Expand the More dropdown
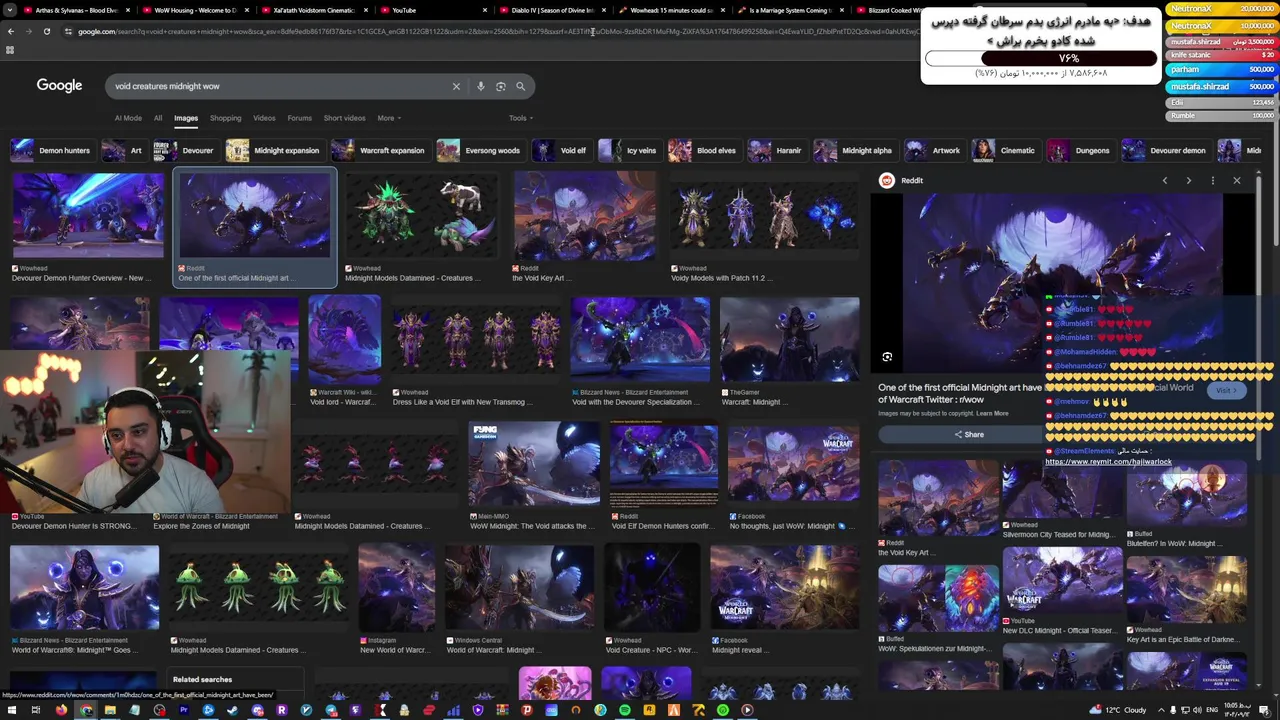Screen dimensions: 1280x720 tap(389, 118)
